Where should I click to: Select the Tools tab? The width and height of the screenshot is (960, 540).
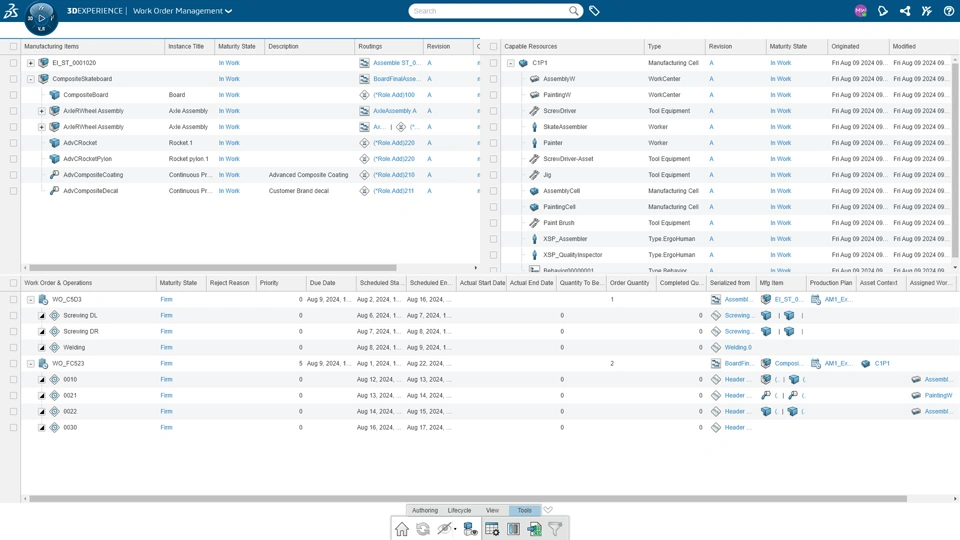click(525, 510)
